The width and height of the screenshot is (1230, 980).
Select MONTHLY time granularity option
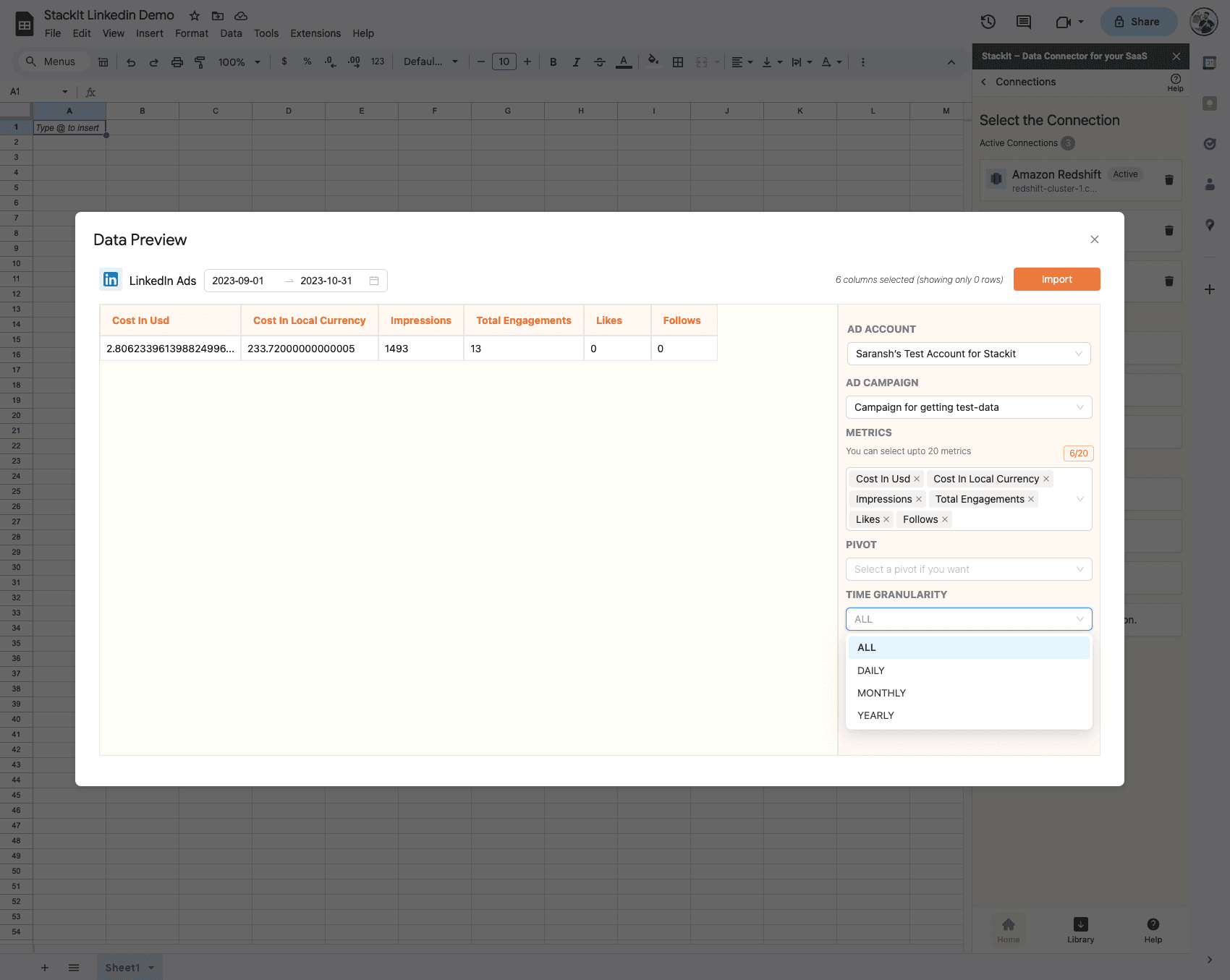[969, 693]
